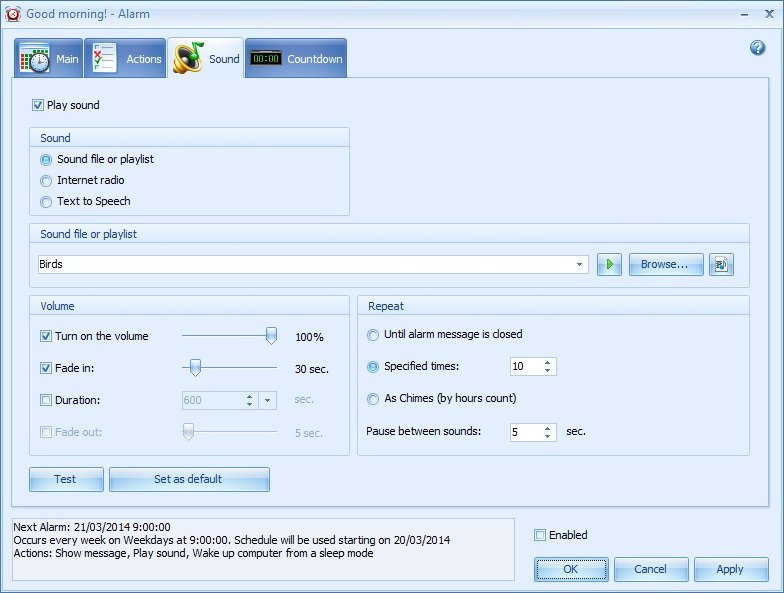The width and height of the screenshot is (784, 593).
Task: Click the Set as default button
Action: (188, 479)
